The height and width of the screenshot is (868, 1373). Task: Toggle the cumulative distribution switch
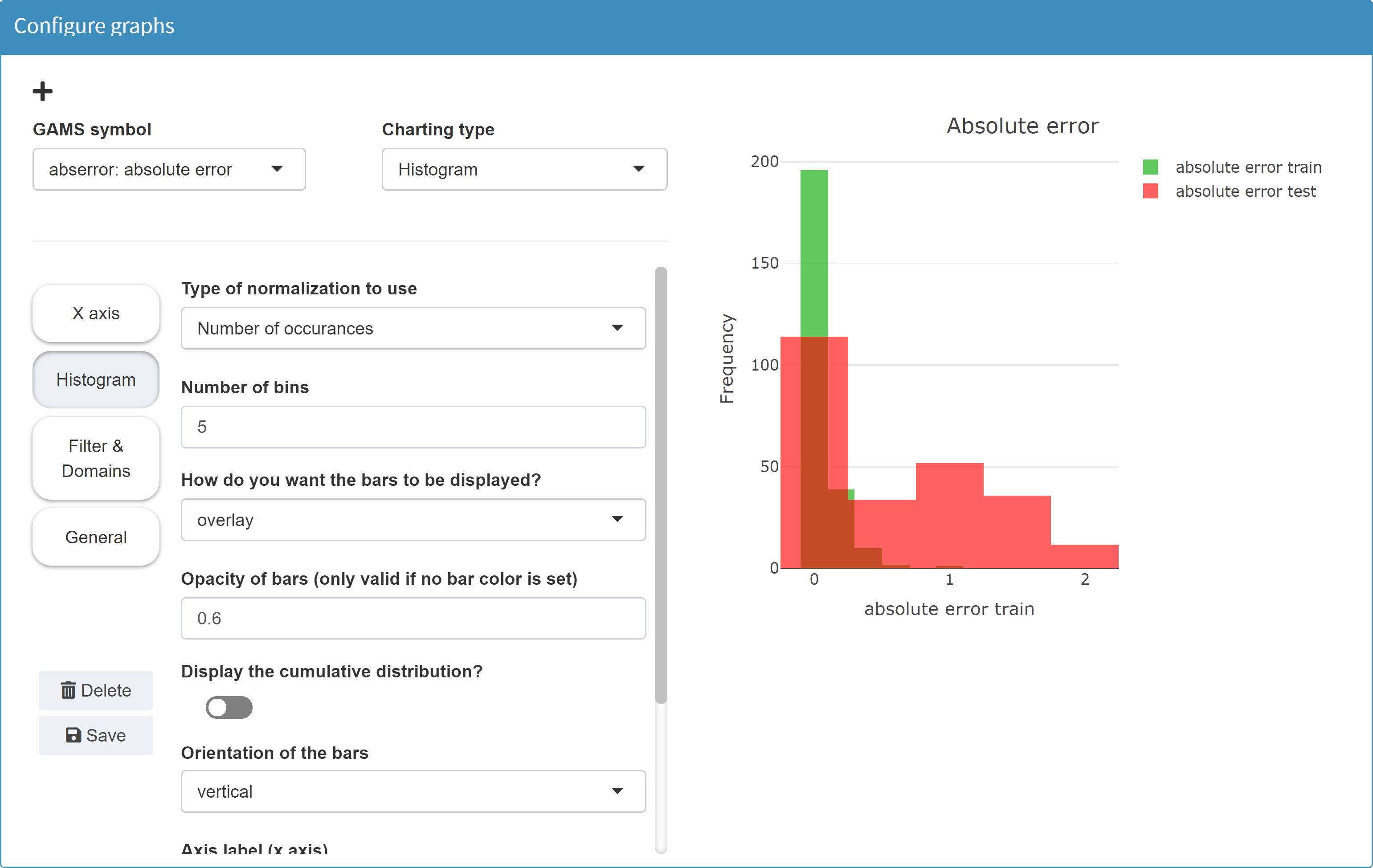tap(229, 707)
